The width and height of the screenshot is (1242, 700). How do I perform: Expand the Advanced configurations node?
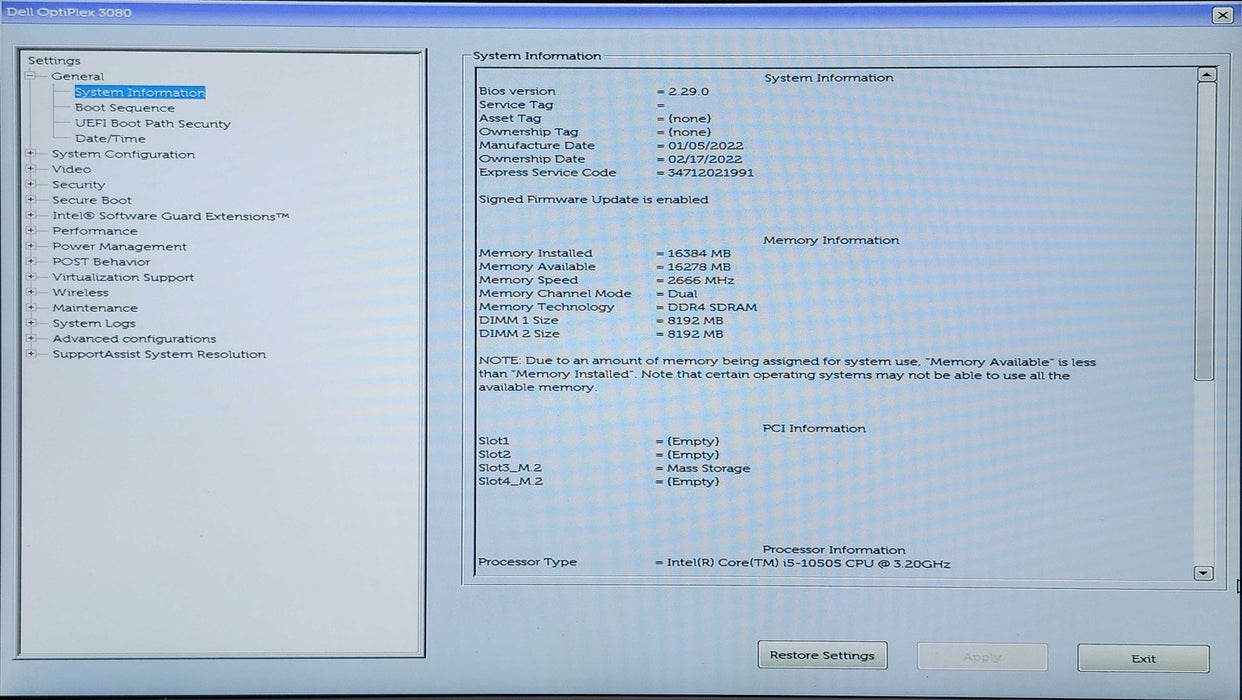click(x=31, y=339)
